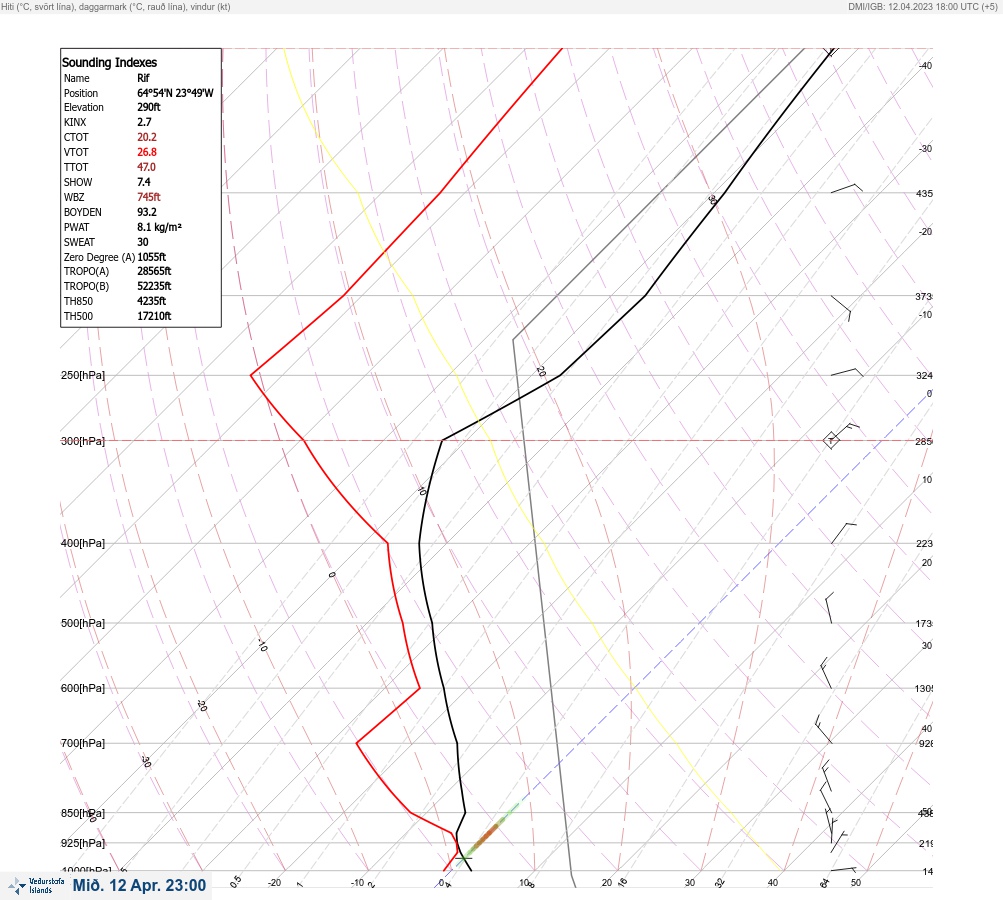Click the '700[hPa]' pressure label
The image size is (1003, 900).
[83, 743]
